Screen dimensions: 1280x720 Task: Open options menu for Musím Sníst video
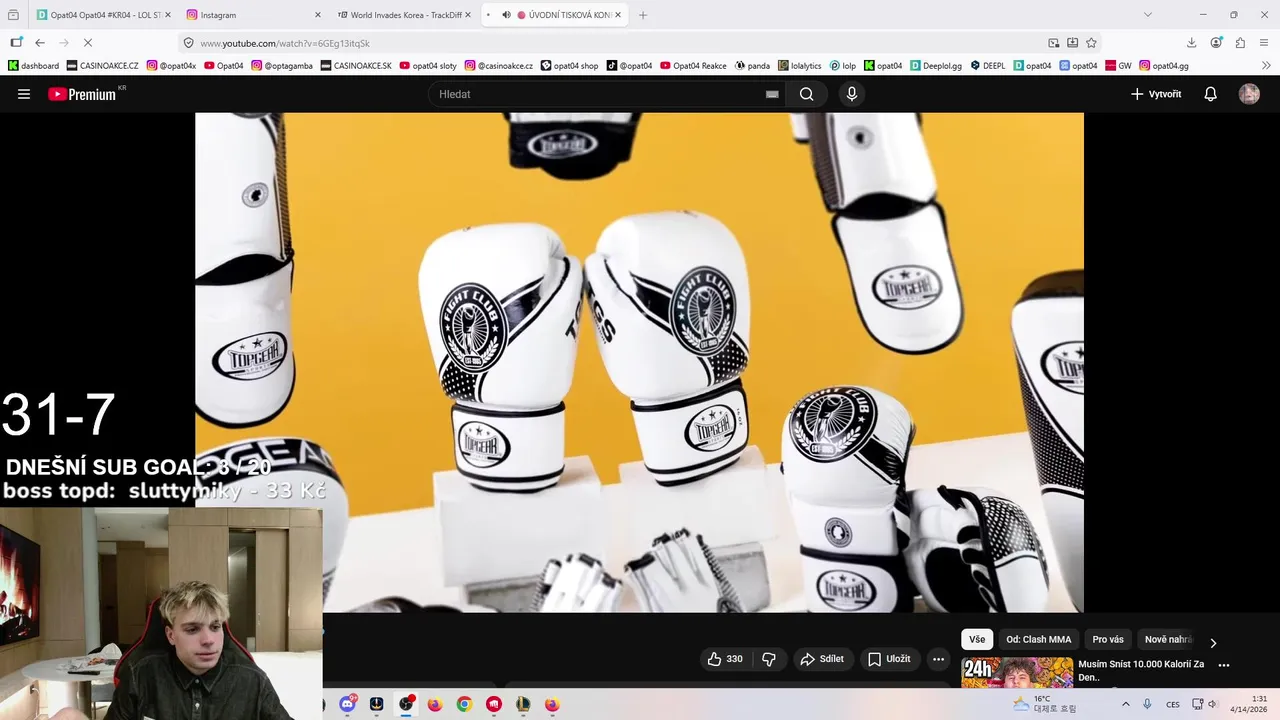point(1223,665)
